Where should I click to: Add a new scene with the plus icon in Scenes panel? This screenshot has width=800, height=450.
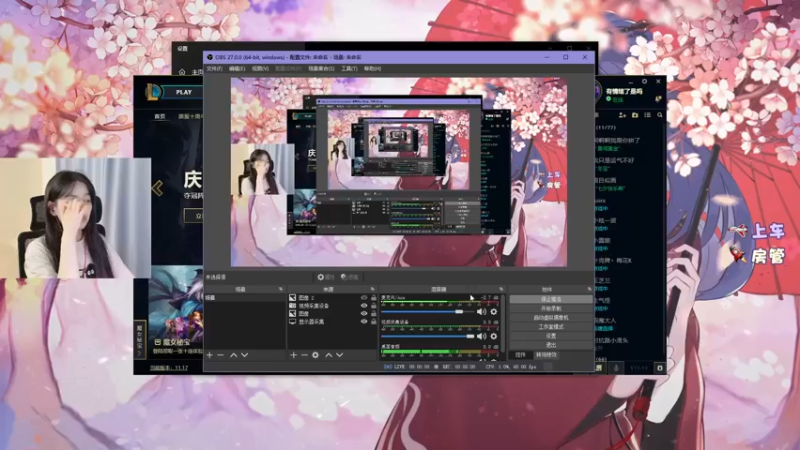tap(210, 355)
